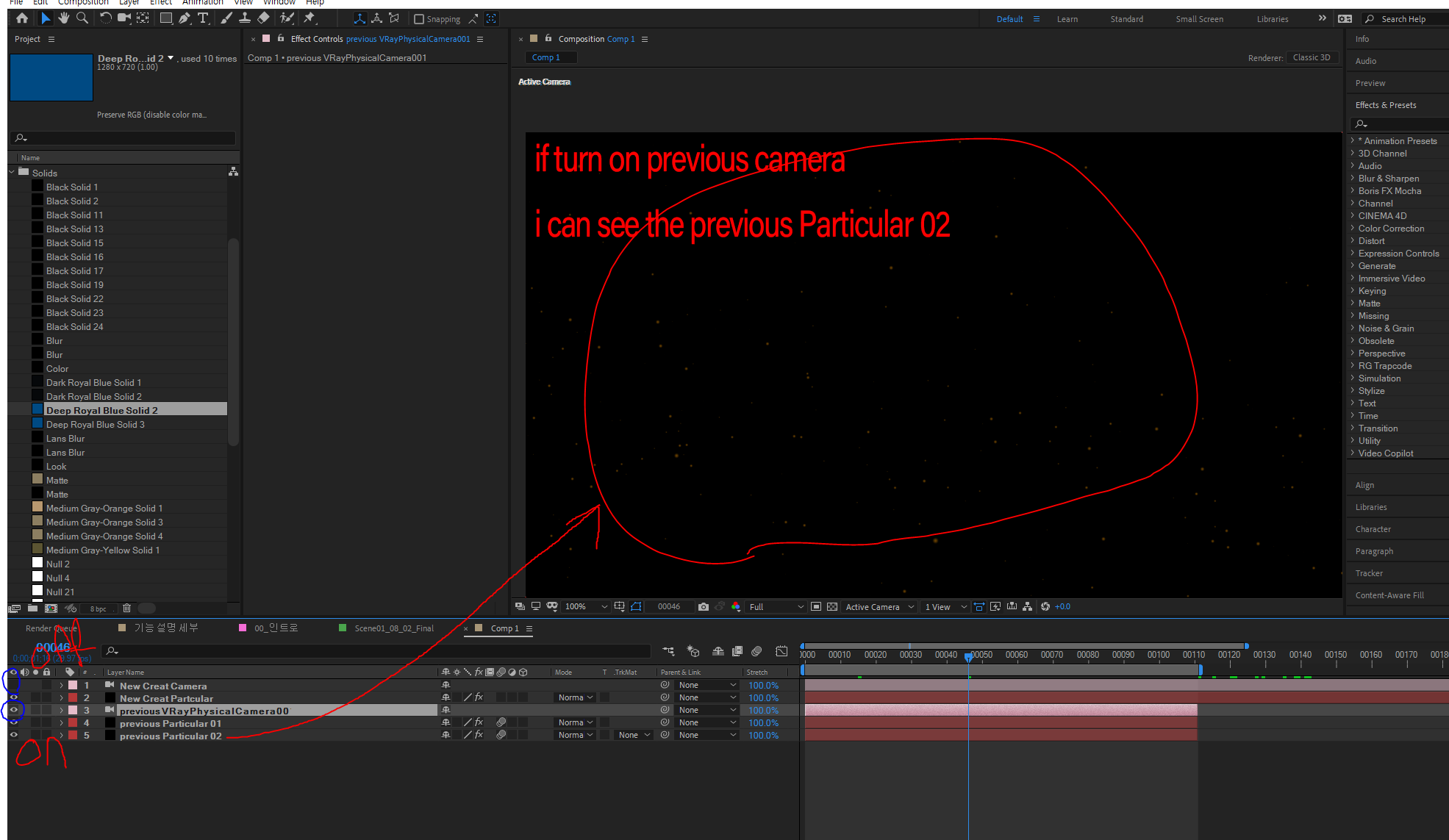Enable Motion Blur for the composition
Screen dimensions: 1449x840
click(756, 651)
